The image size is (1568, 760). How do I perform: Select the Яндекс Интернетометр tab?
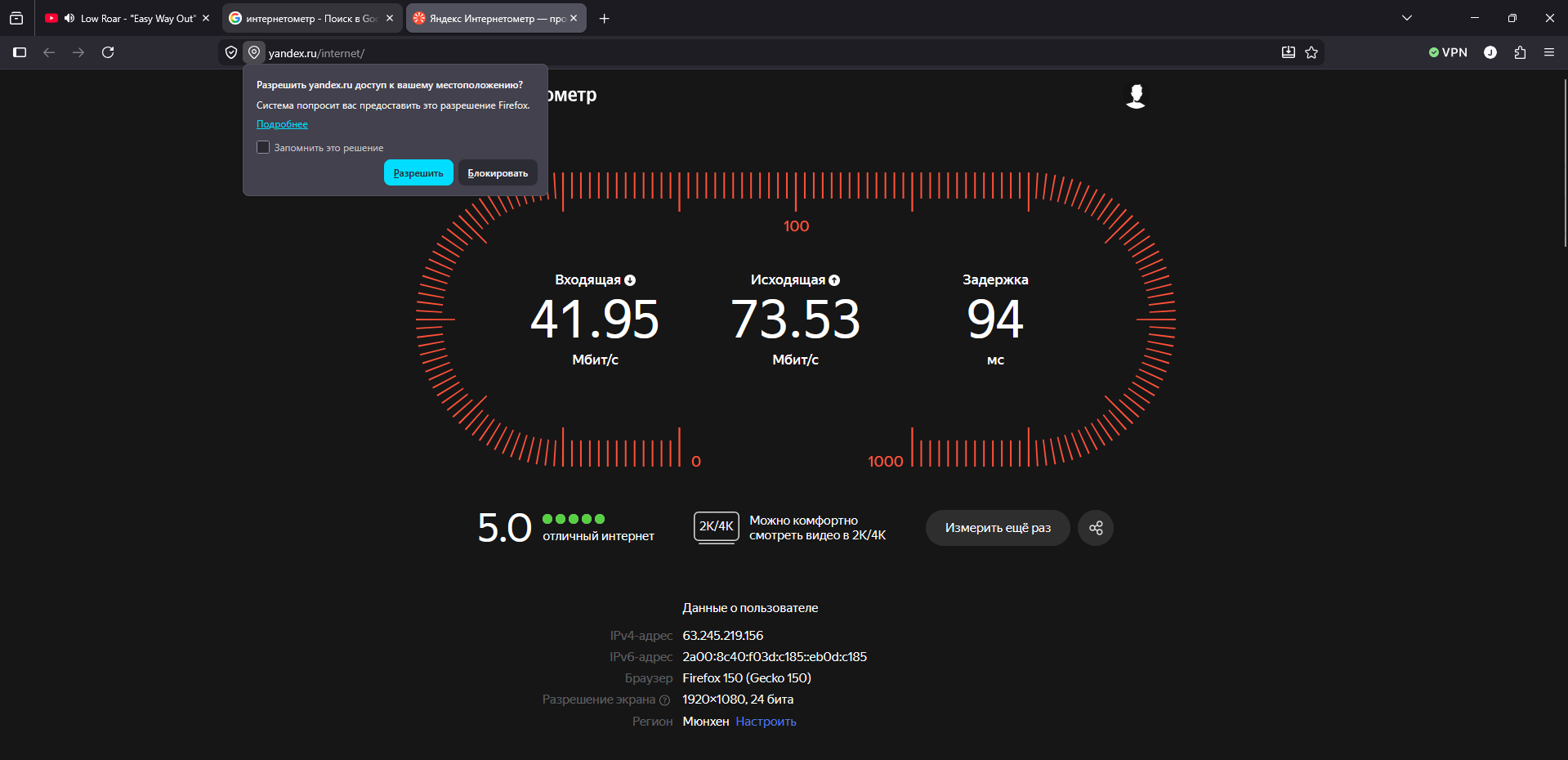(496, 18)
